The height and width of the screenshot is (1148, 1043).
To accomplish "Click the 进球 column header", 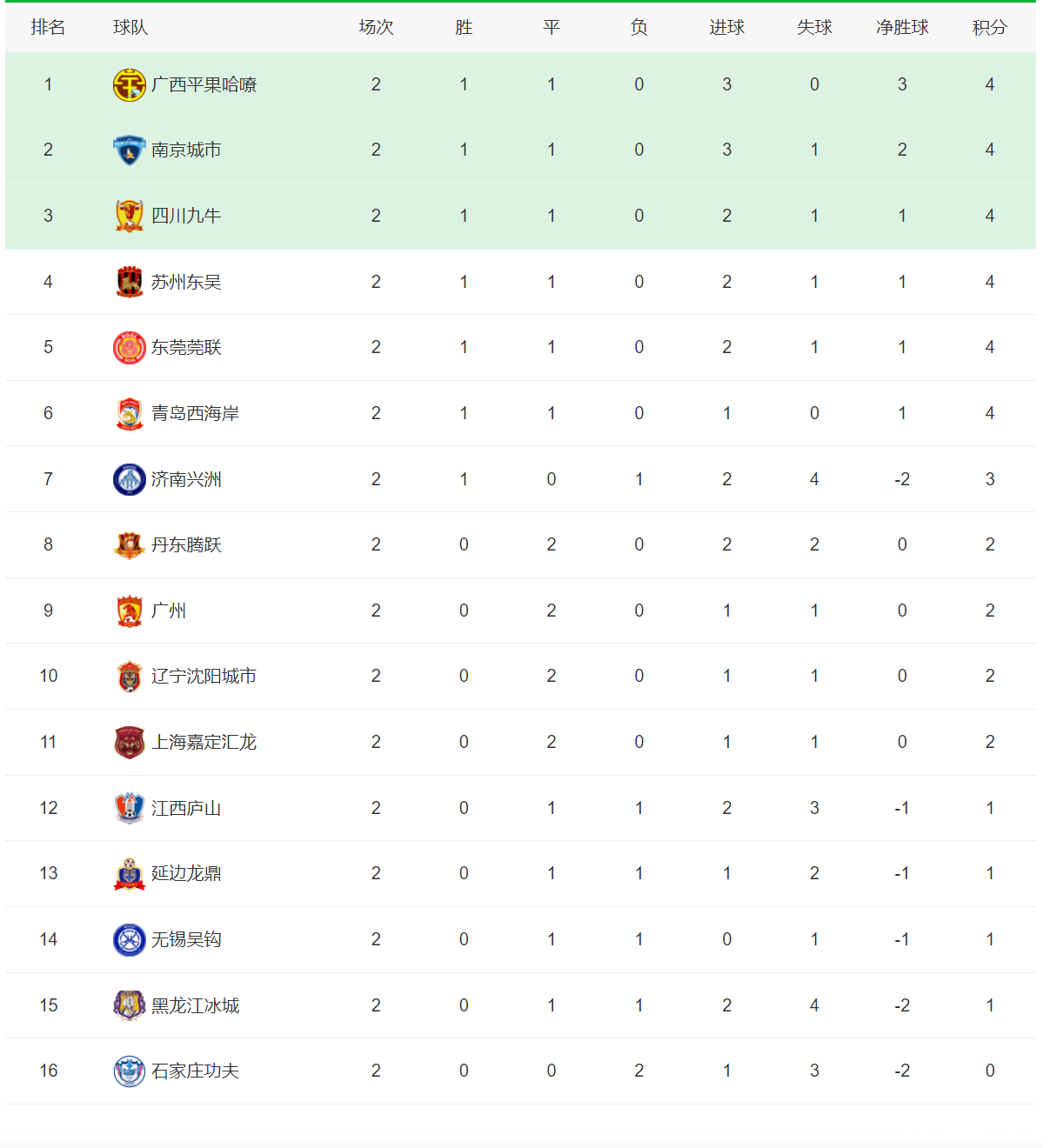I will click(x=726, y=28).
